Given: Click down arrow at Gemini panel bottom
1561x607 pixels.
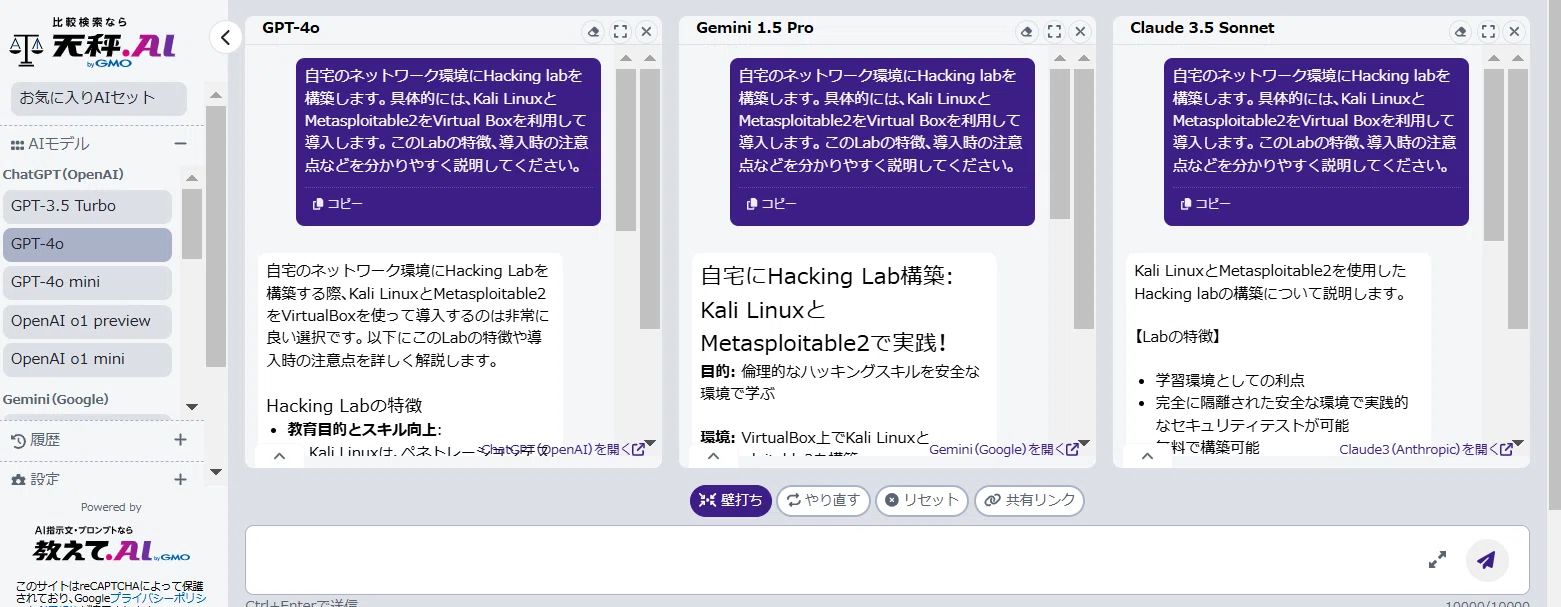Looking at the screenshot, I should 1084,443.
